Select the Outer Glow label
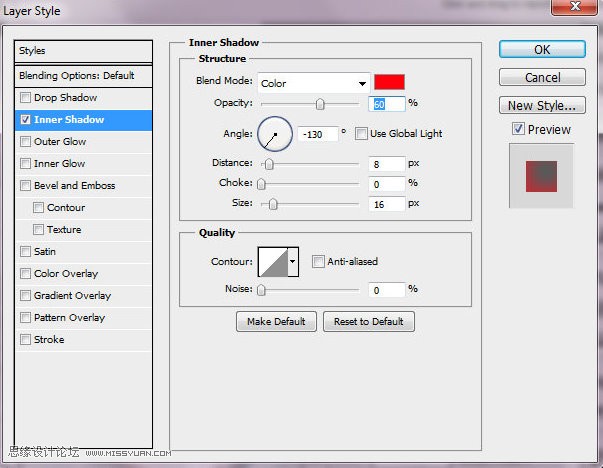603x468 pixels. (x=60, y=142)
